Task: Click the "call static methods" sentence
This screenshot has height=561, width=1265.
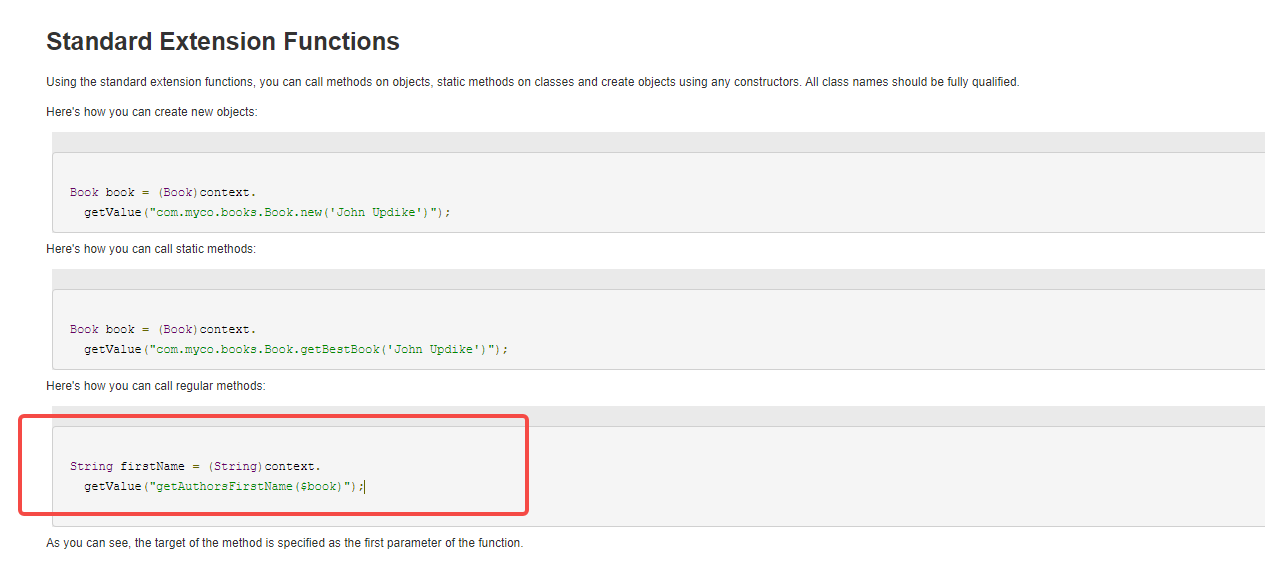Action: (151, 249)
